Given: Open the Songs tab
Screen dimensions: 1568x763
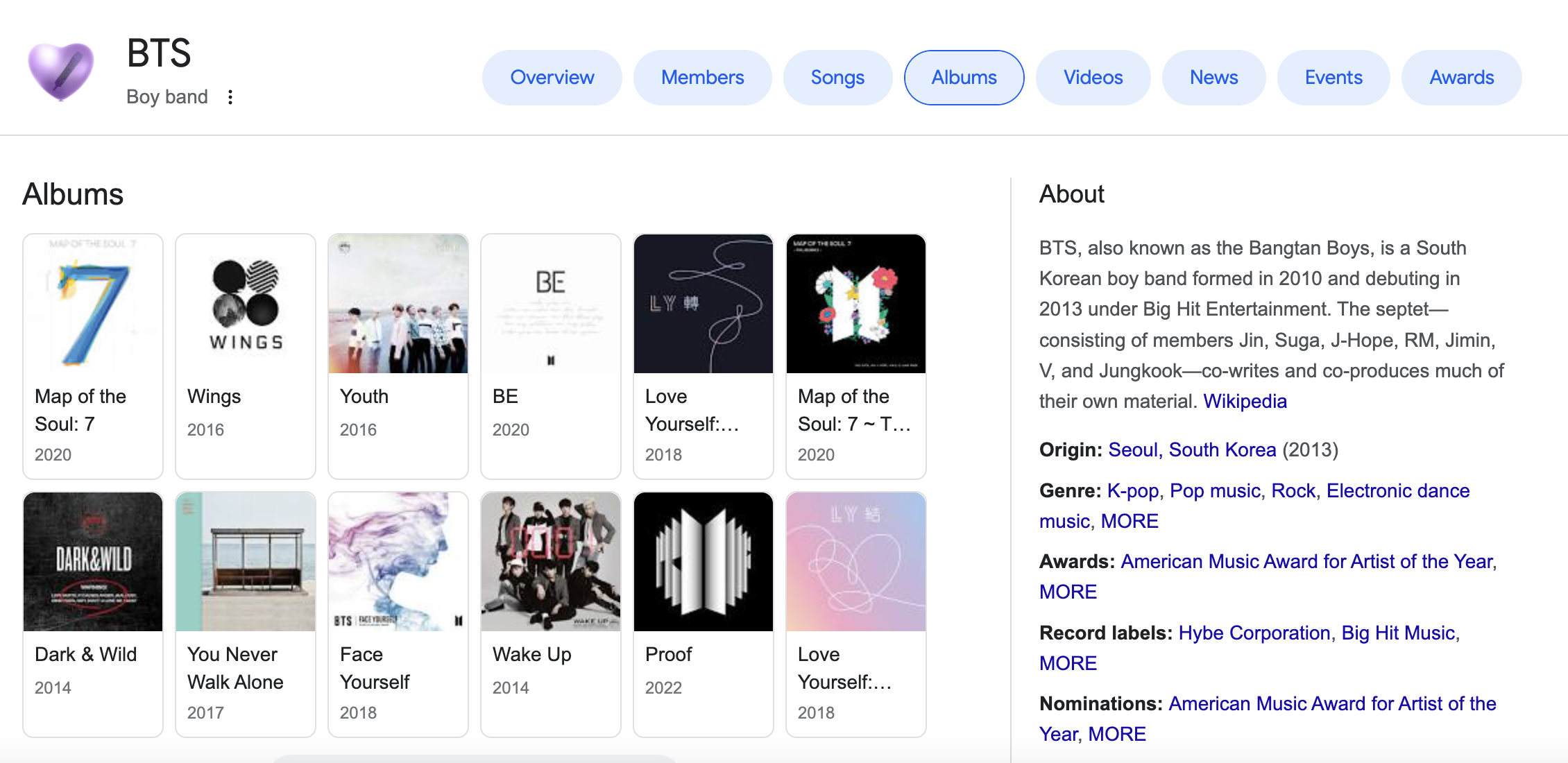Looking at the screenshot, I should click(837, 77).
